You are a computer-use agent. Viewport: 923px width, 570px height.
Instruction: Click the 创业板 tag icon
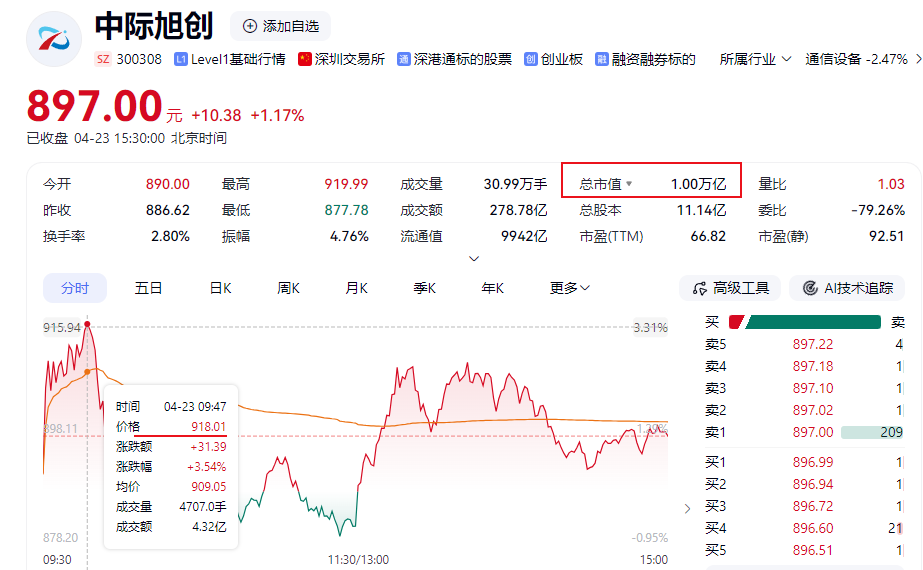pos(531,60)
